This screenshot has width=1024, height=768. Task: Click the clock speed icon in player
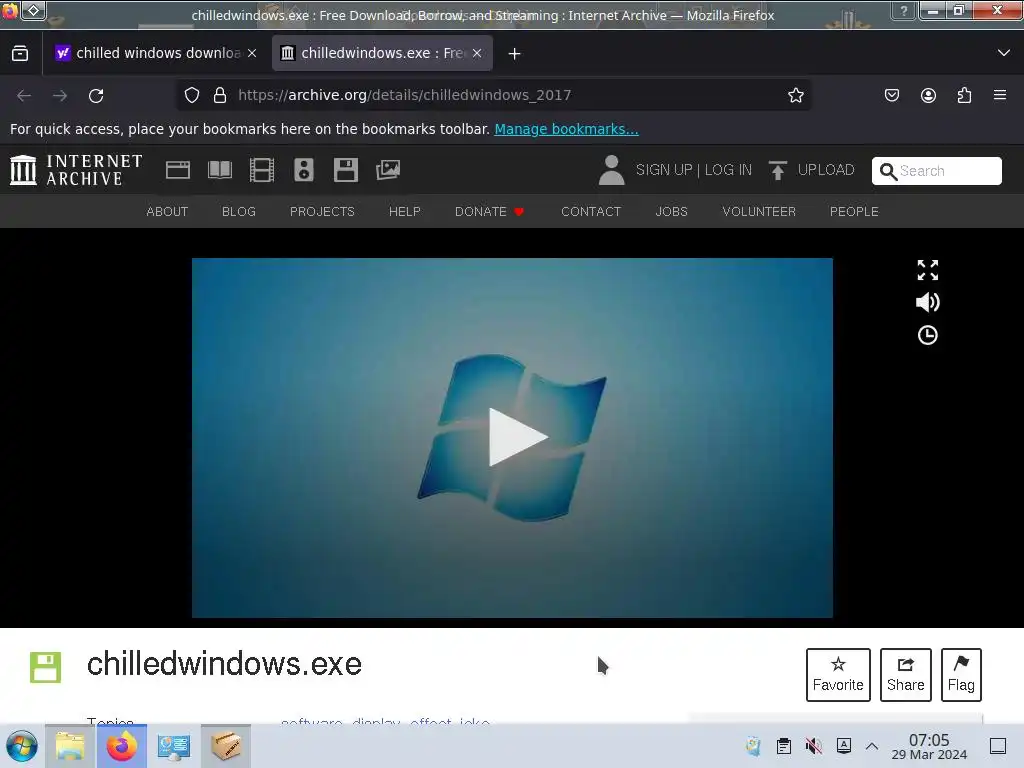coord(927,335)
